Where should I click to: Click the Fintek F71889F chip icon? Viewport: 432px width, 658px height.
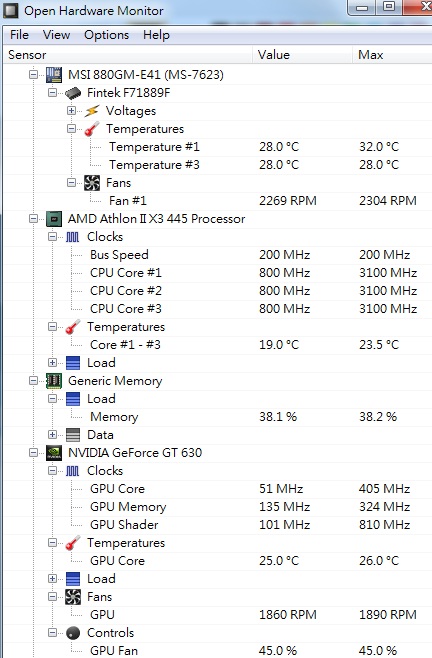pos(73,93)
